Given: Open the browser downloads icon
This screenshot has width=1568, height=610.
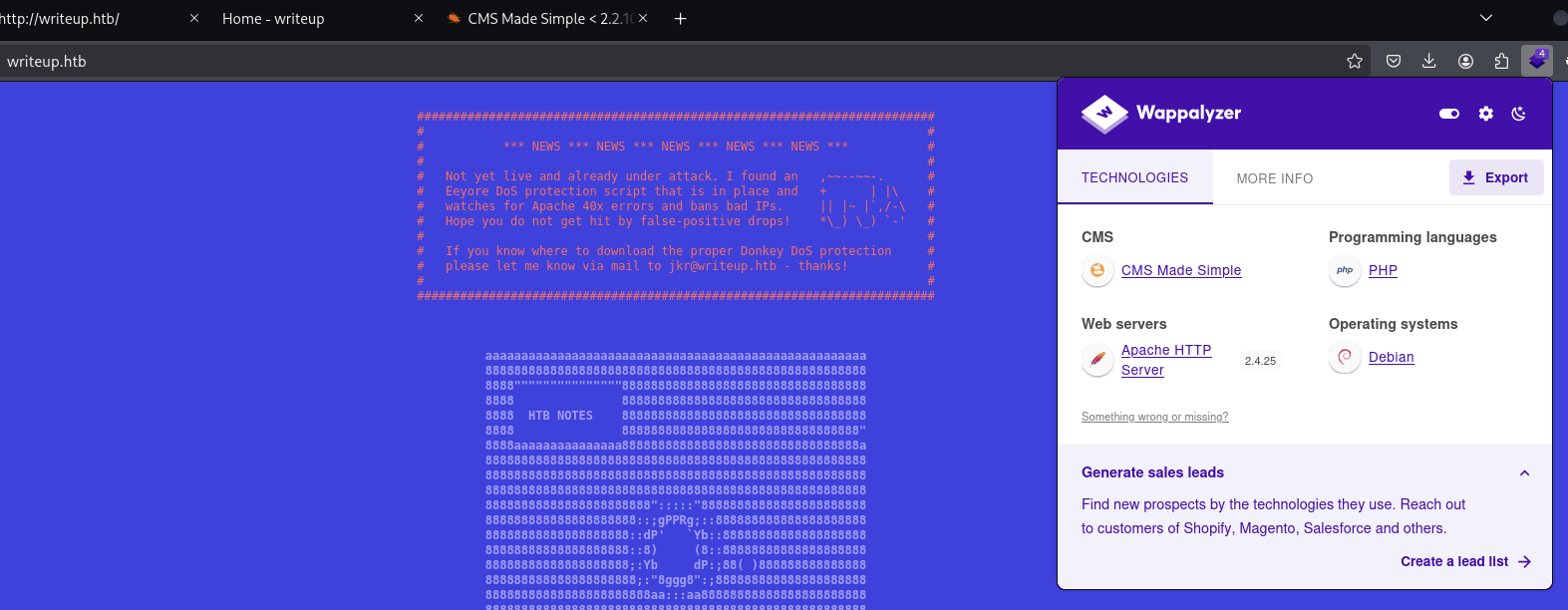Looking at the screenshot, I should click(x=1428, y=61).
